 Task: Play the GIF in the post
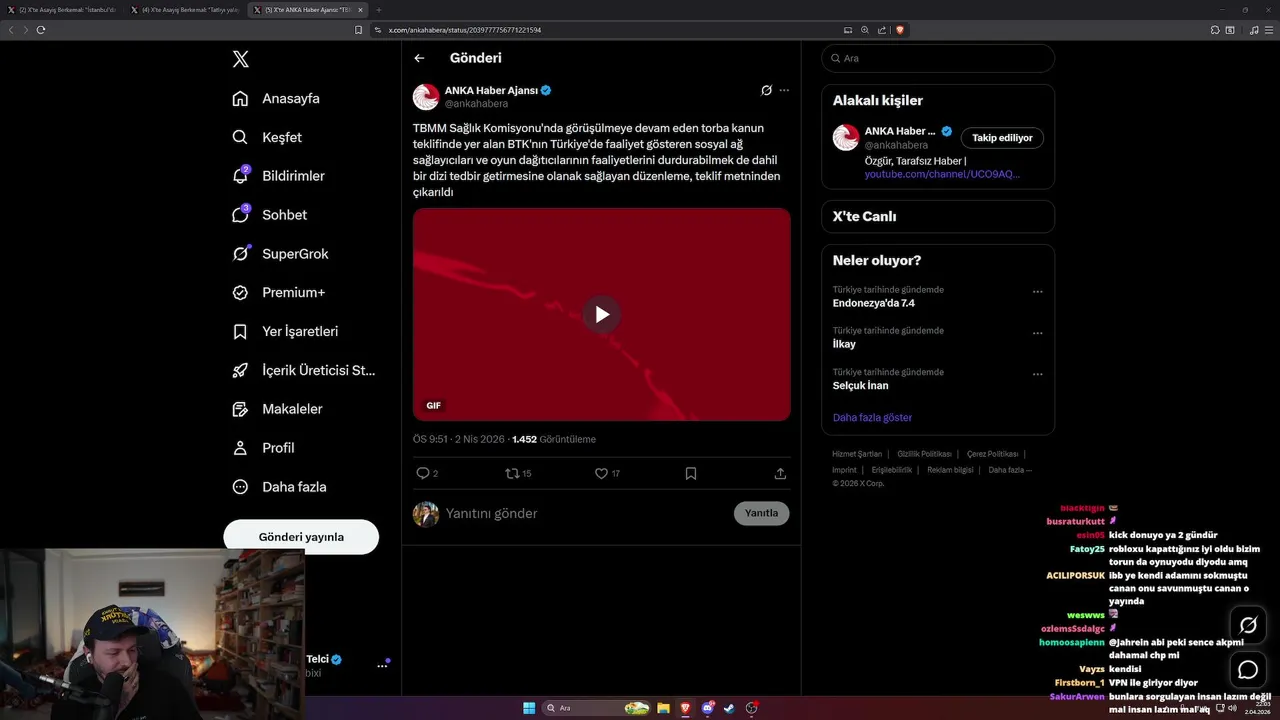[x=602, y=314]
